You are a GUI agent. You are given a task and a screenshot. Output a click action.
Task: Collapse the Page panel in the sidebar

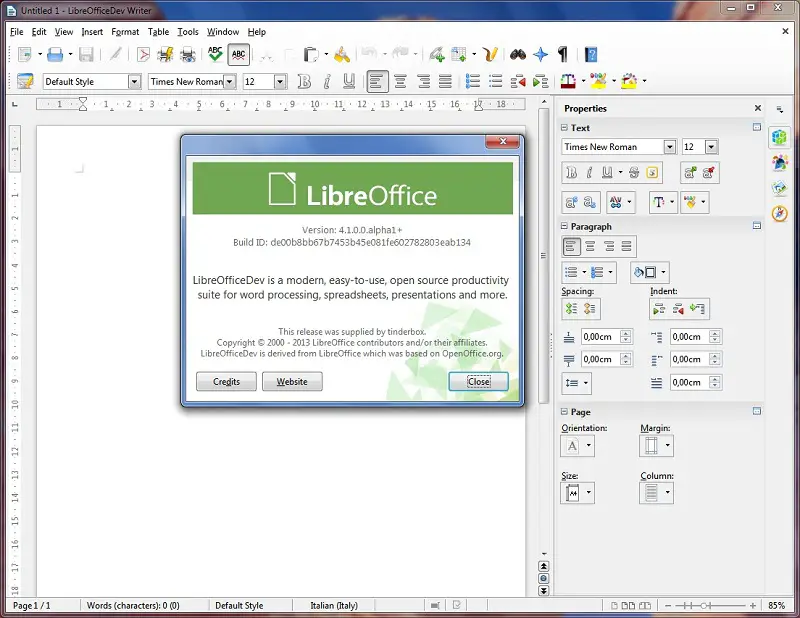(564, 411)
